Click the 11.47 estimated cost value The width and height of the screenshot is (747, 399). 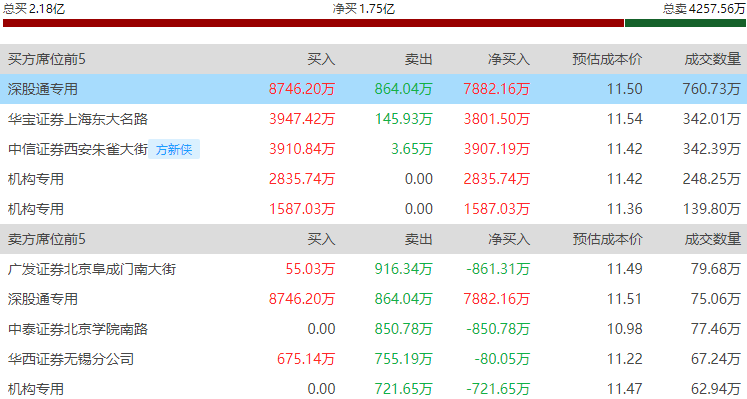click(625, 389)
